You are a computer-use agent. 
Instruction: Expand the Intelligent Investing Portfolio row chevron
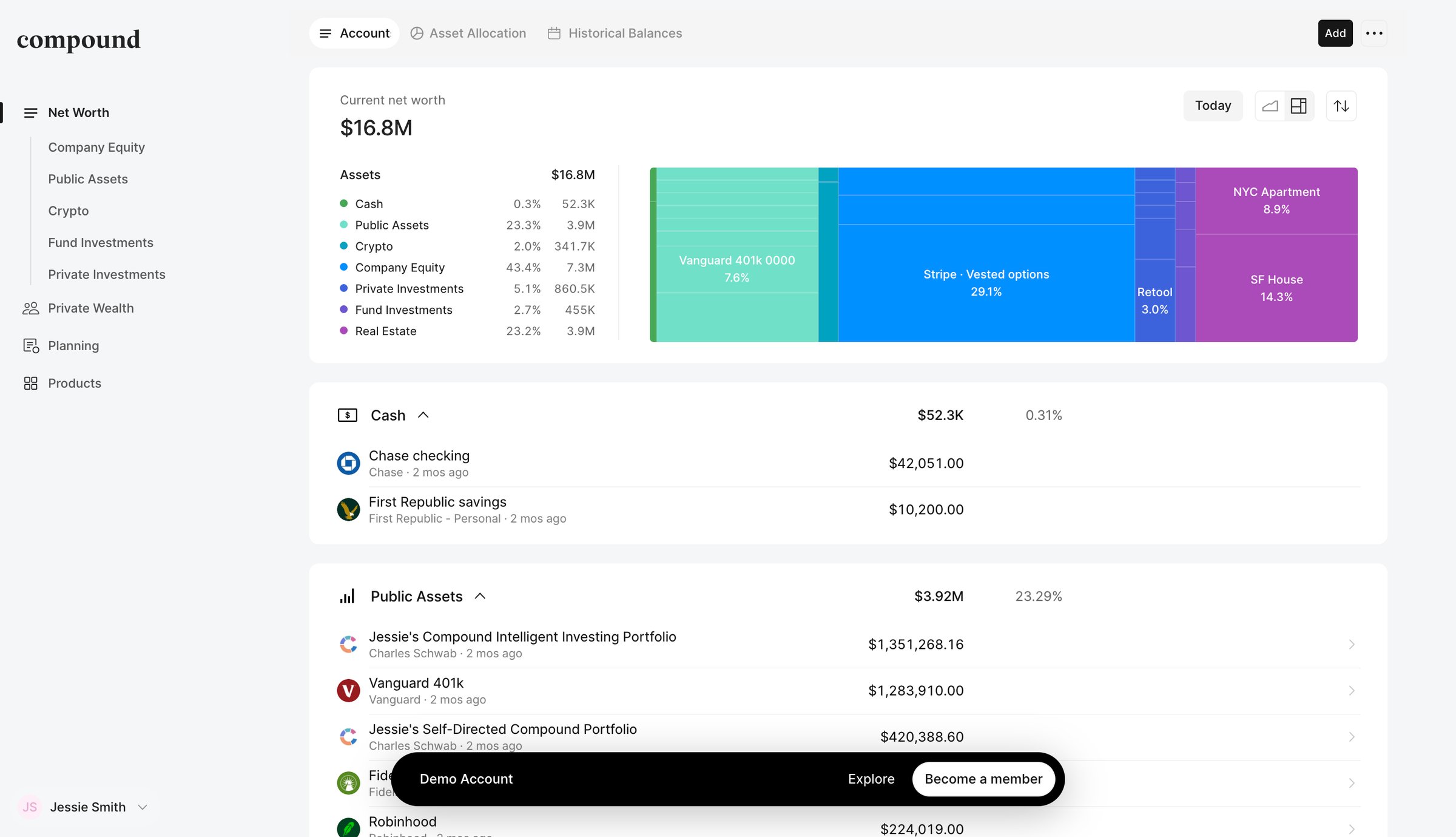(x=1352, y=645)
